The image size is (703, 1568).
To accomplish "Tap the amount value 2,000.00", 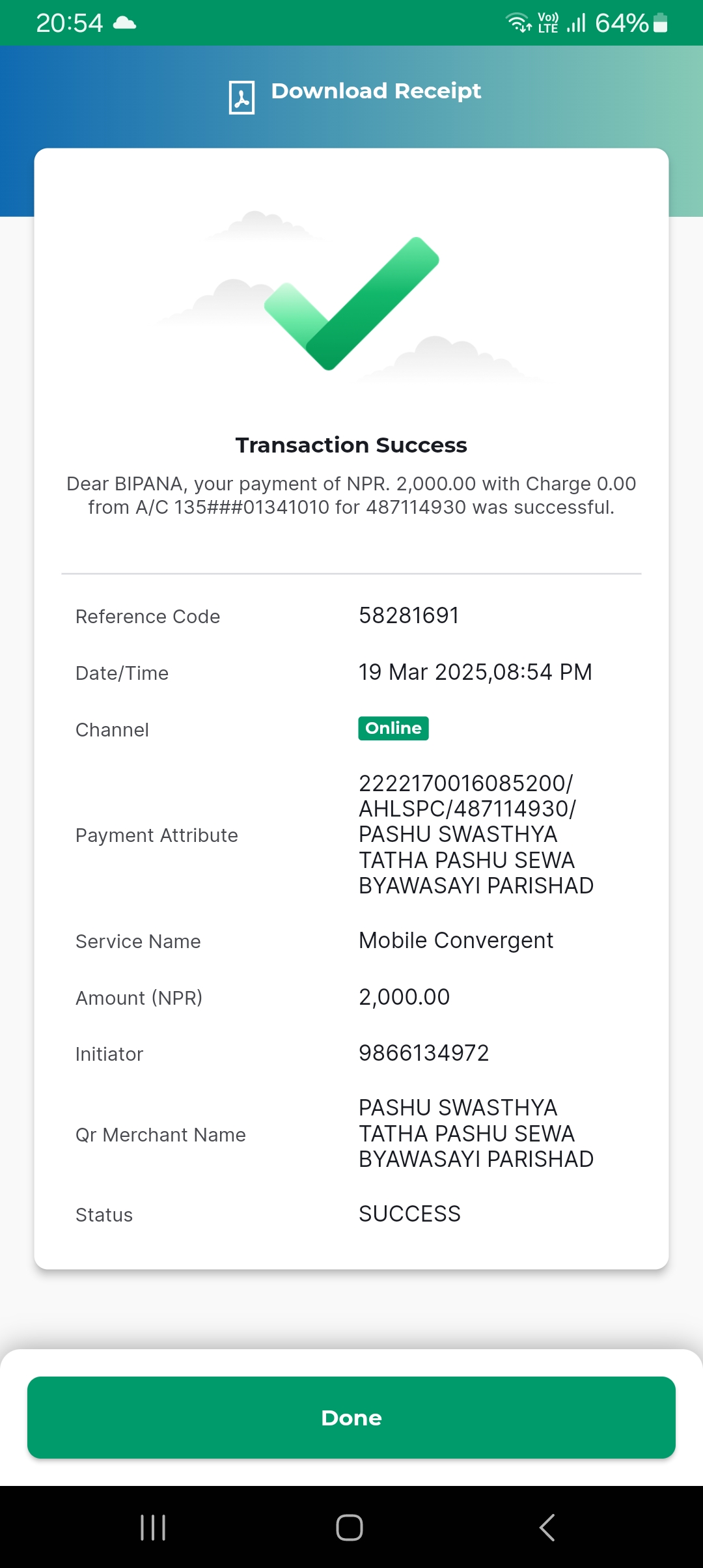I will 404,997.
